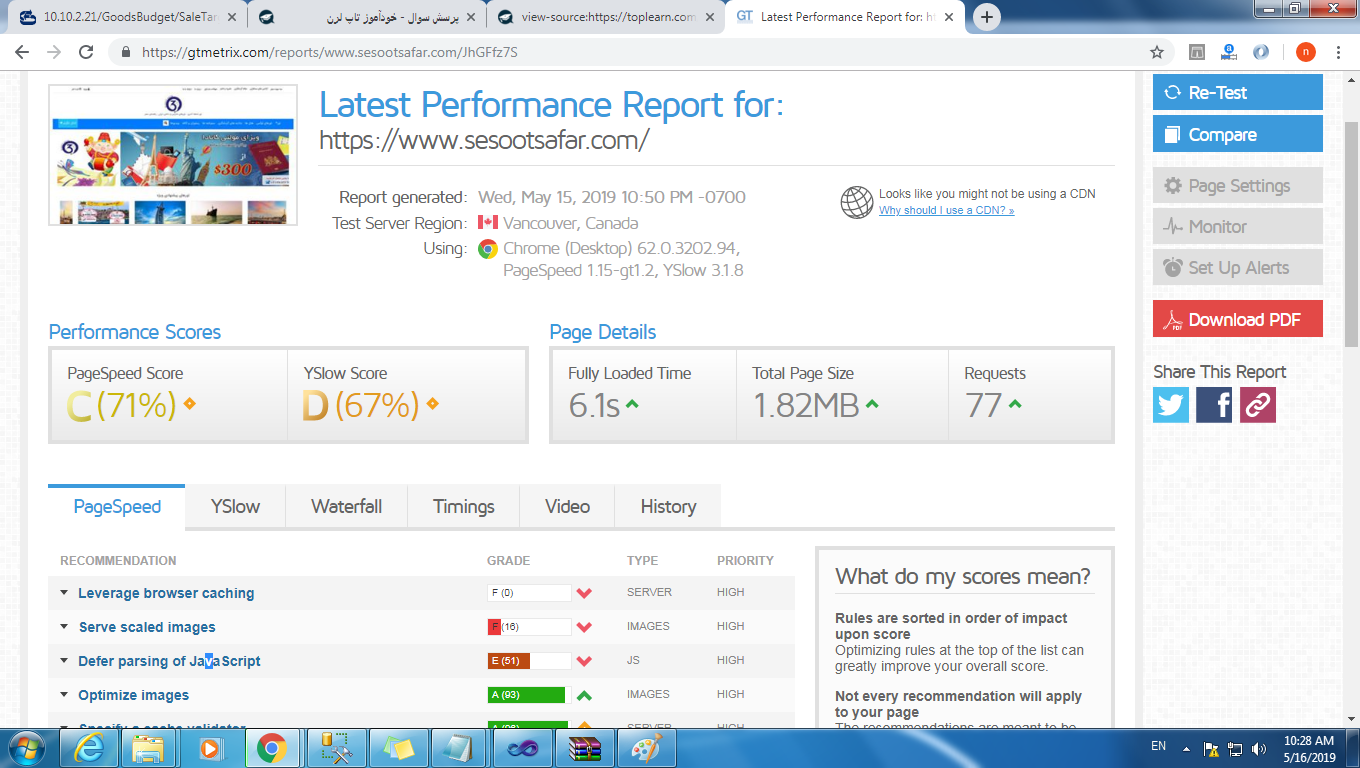Share report on Facebook
1360x768 pixels.
click(1214, 404)
